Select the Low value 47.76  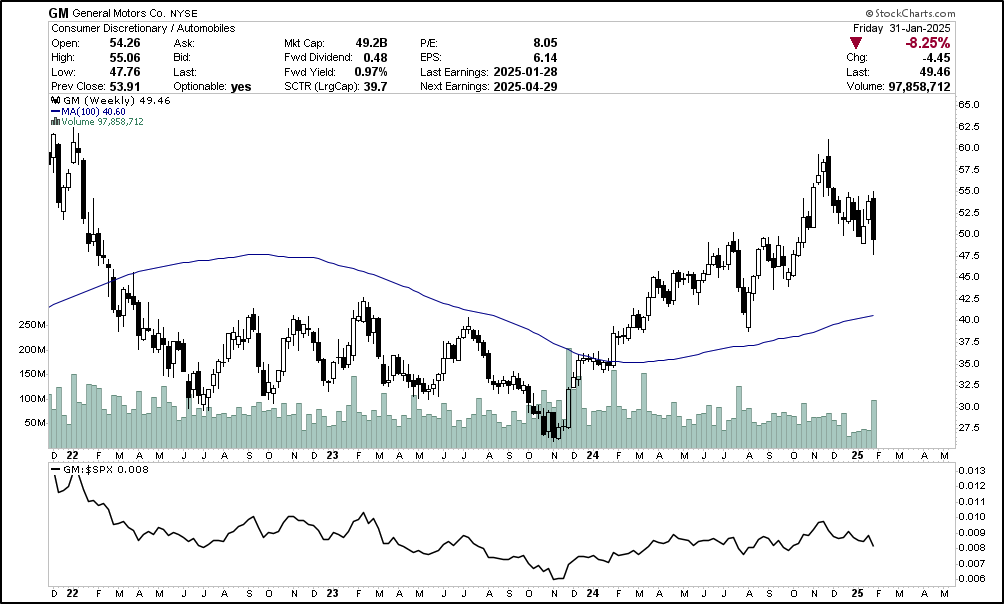[125, 72]
